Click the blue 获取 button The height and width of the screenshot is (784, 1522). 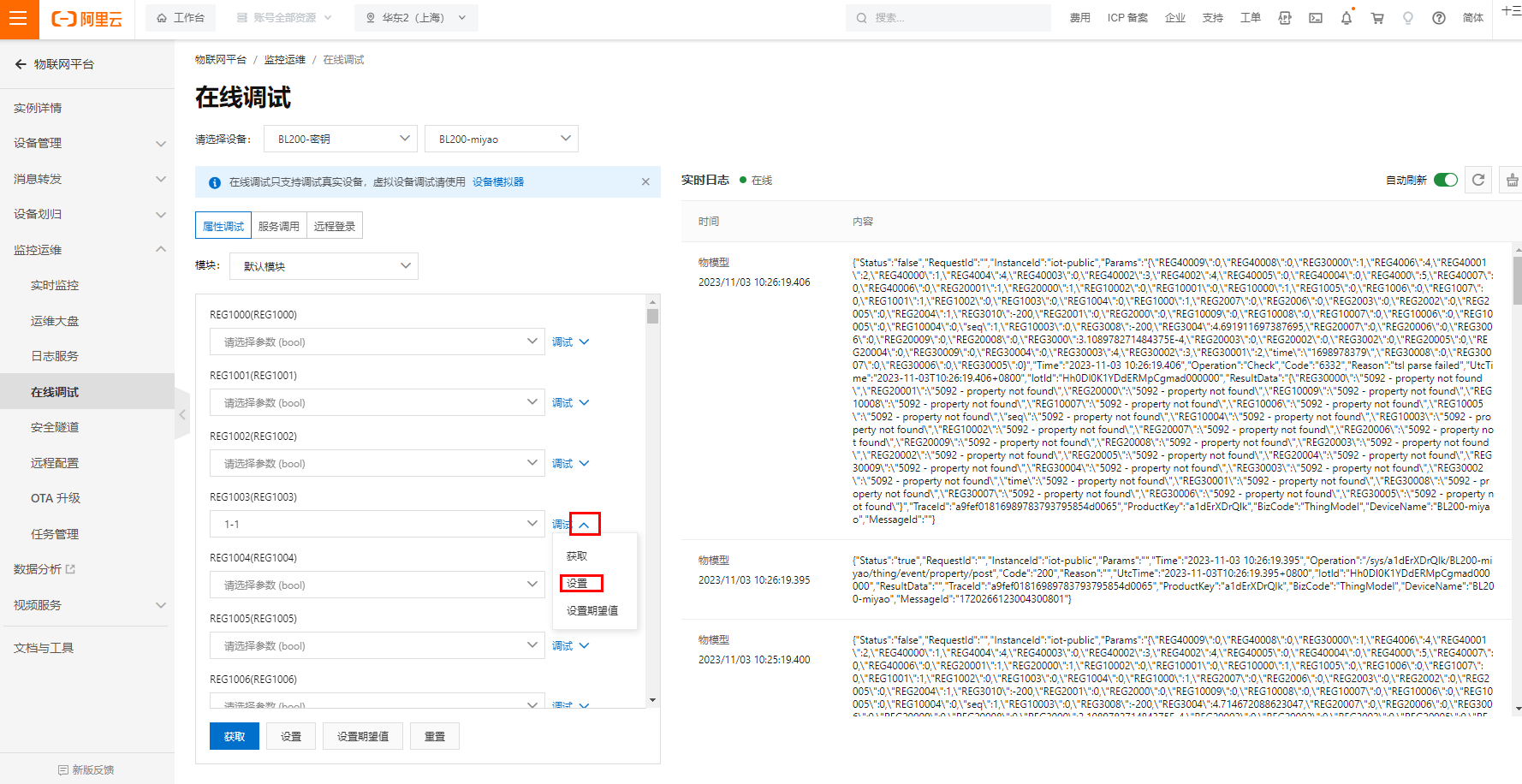(x=235, y=736)
